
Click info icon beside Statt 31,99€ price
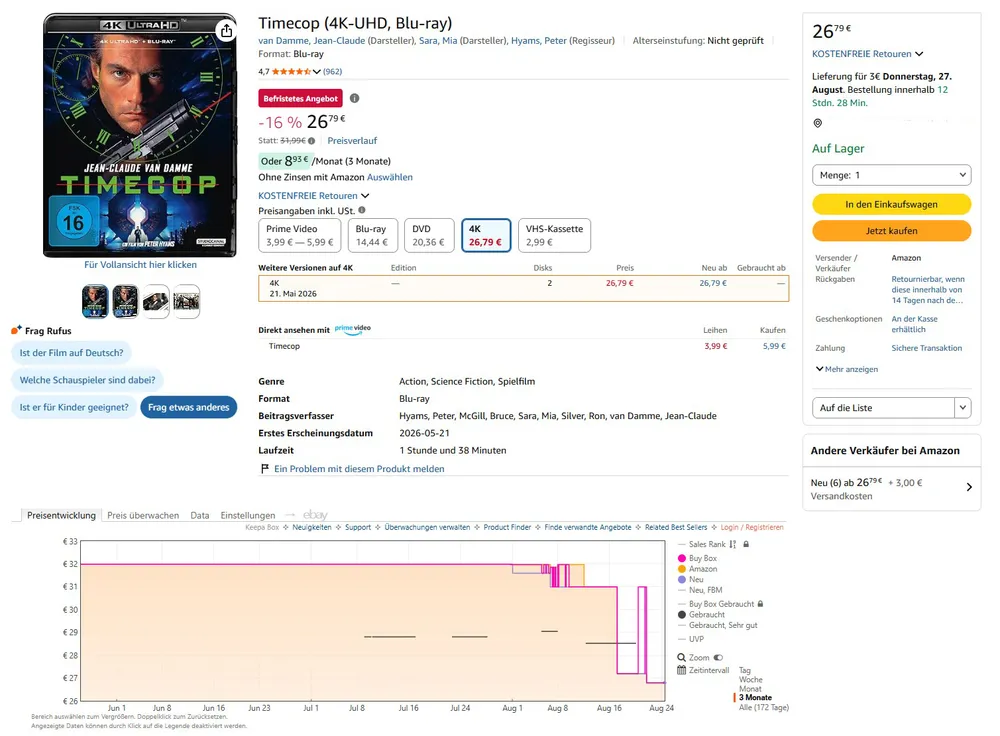coord(311,141)
